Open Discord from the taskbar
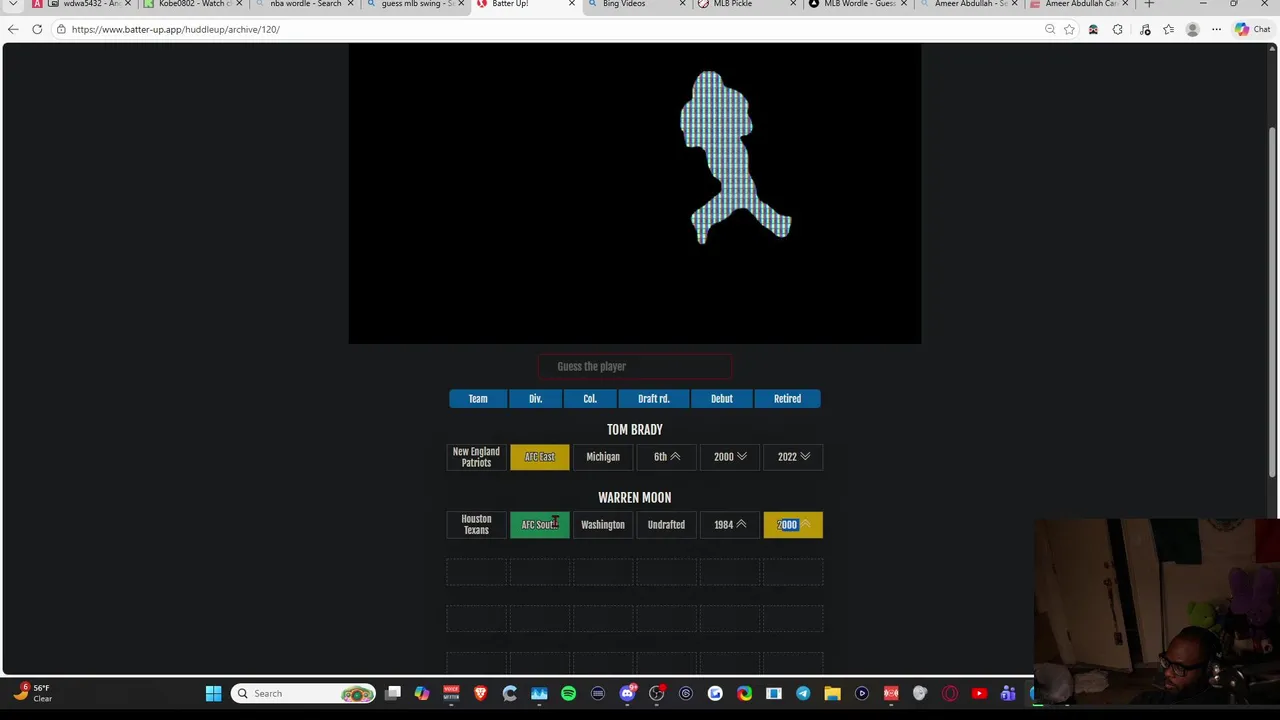Screen dimensions: 1280x720 pos(627,693)
